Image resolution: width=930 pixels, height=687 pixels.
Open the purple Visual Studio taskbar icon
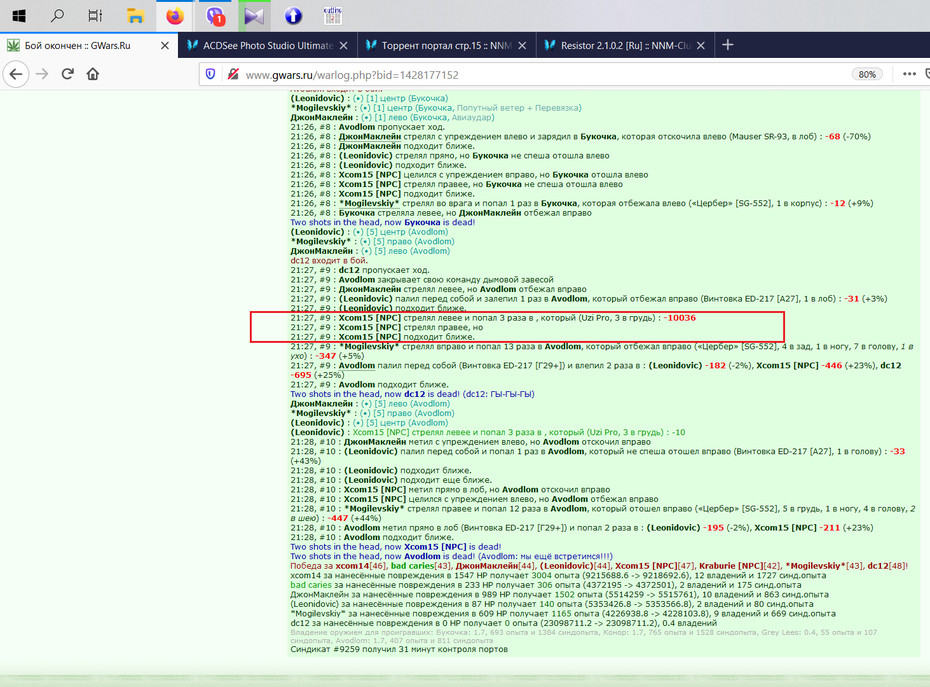[x=254, y=16]
